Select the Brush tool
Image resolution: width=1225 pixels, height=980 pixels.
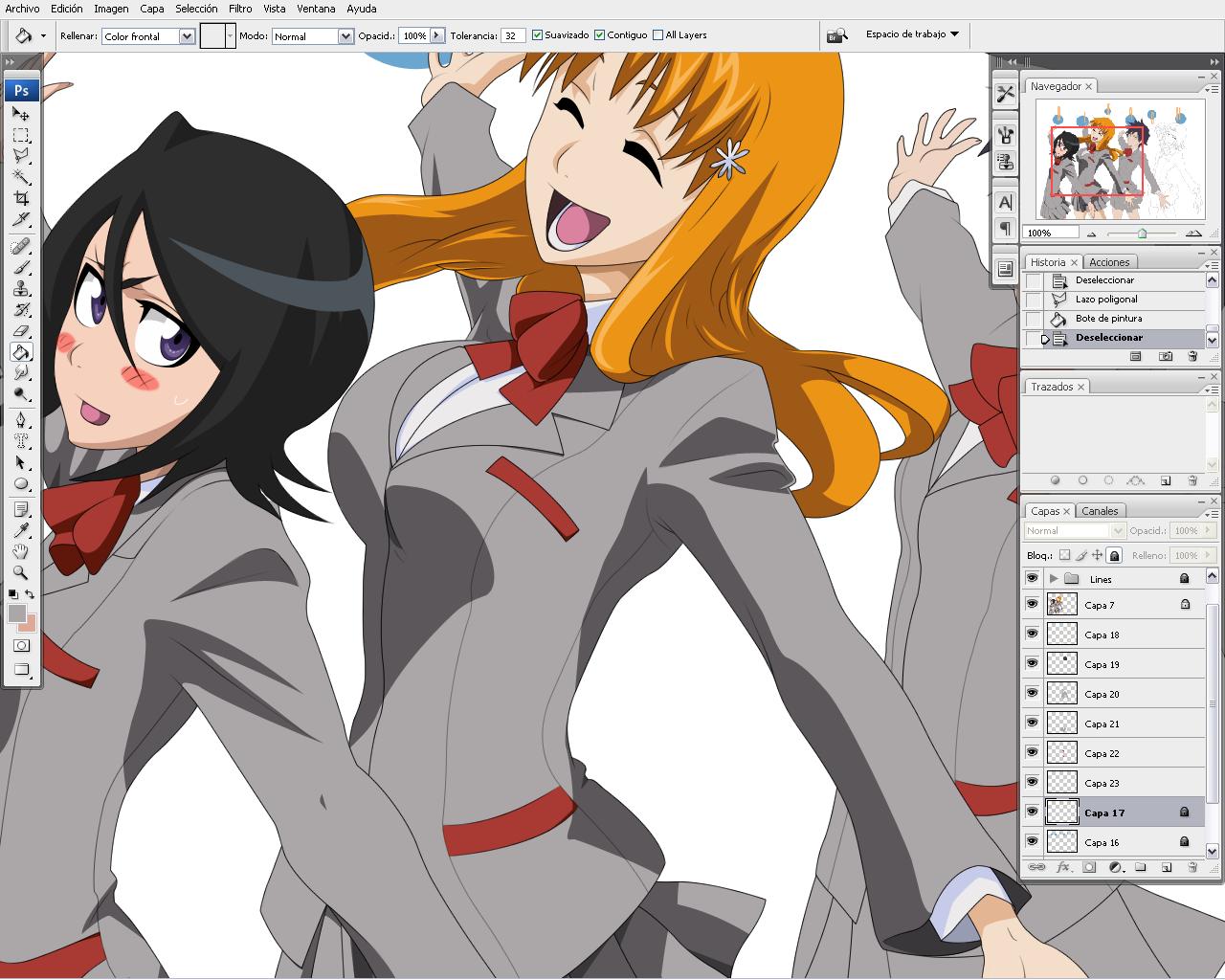click(21, 268)
